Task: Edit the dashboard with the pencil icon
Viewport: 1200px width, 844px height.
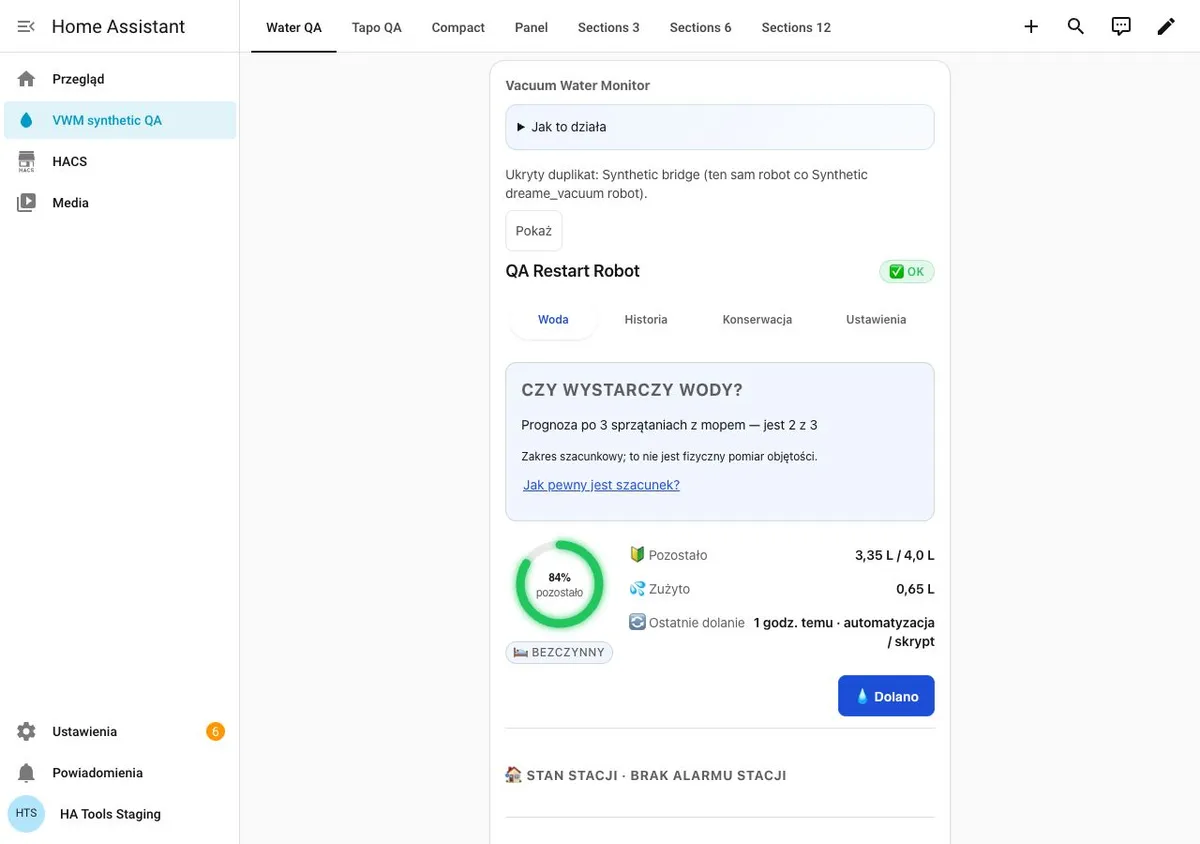Action: pos(1166,27)
